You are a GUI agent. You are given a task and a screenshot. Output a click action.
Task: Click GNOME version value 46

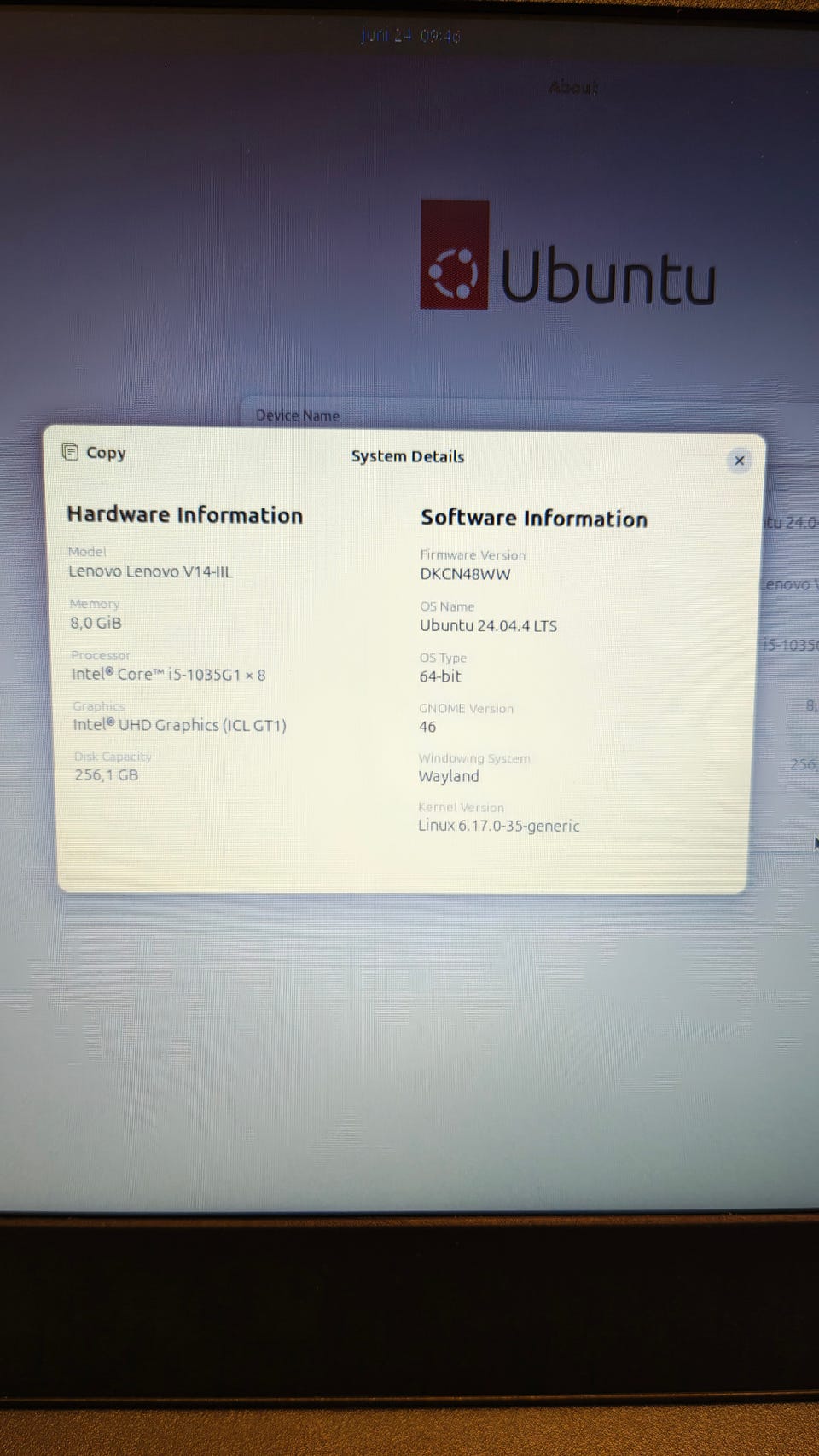[x=427, y=727]
